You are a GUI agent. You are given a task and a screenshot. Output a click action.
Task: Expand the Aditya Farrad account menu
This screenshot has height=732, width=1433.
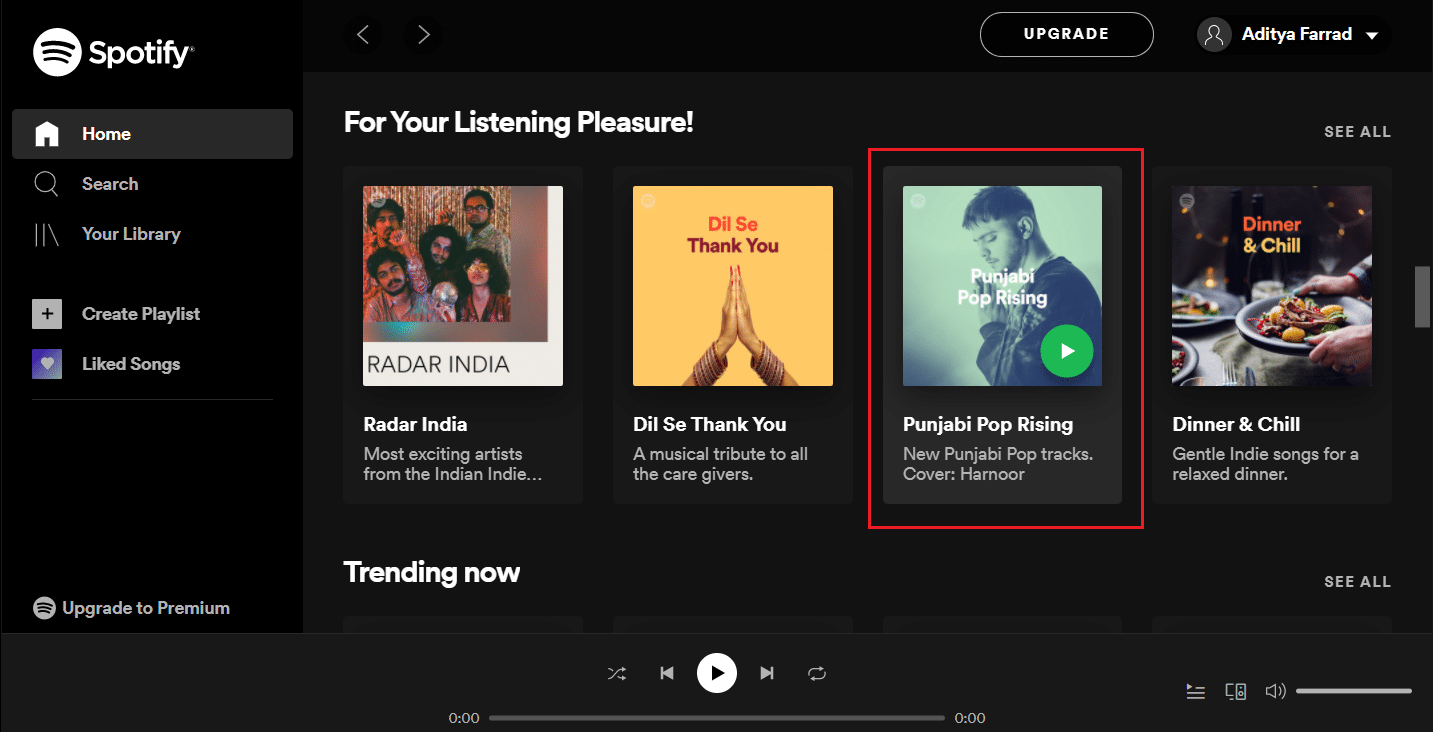[x=1292, y=34]
